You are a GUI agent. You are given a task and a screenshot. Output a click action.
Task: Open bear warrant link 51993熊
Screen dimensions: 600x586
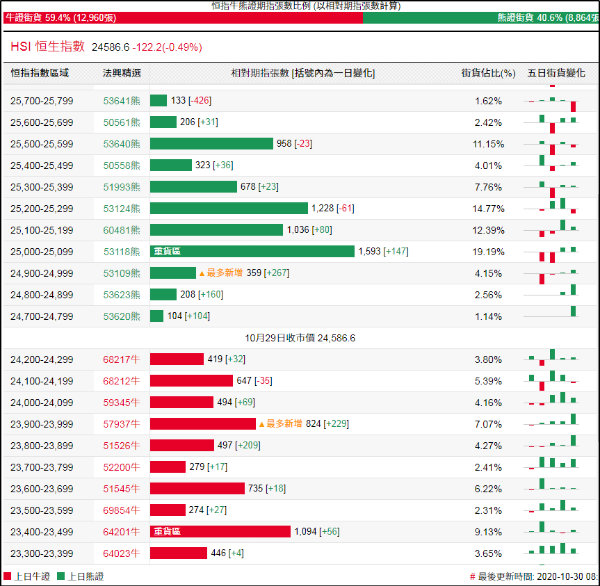click(122, 187)
